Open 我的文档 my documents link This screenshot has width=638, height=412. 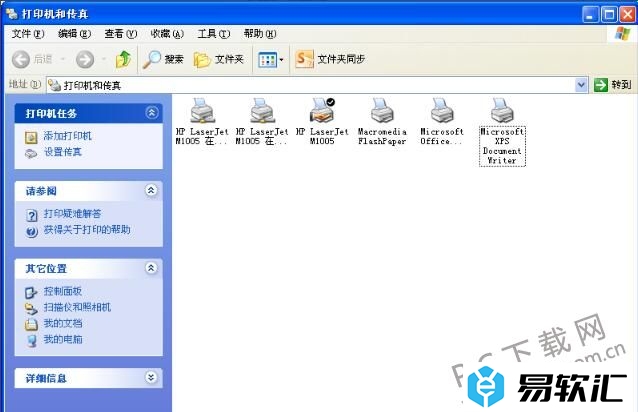[63, 323]
